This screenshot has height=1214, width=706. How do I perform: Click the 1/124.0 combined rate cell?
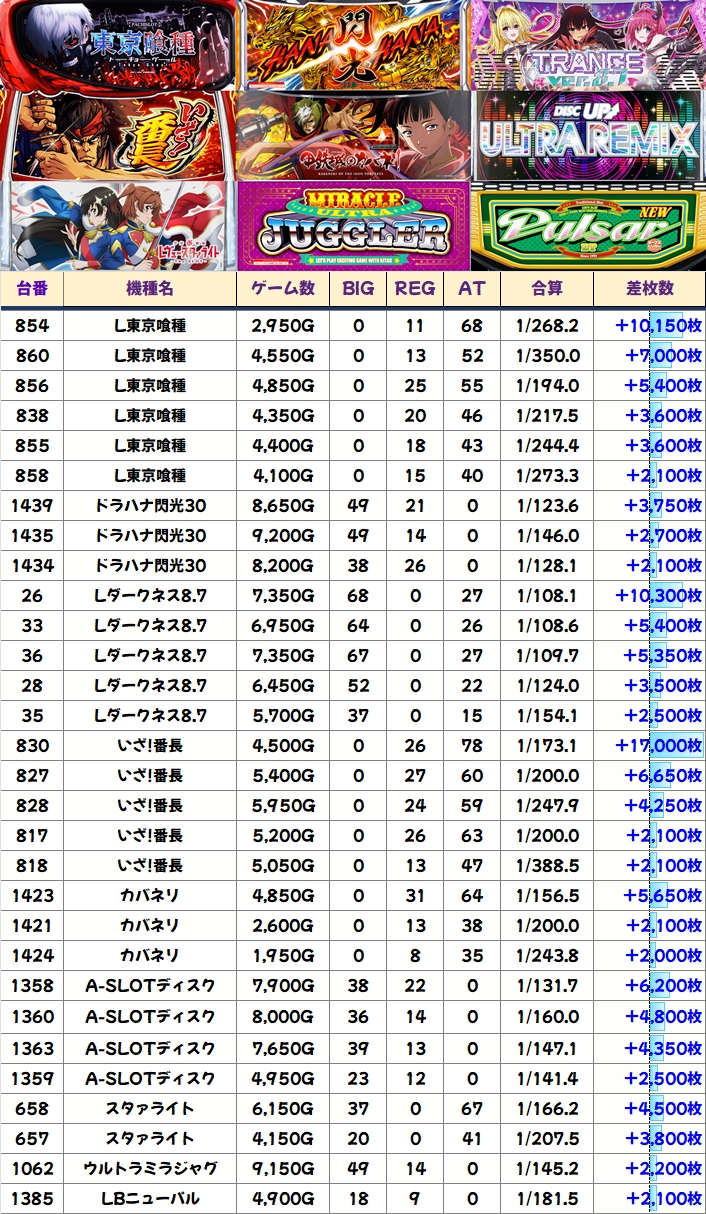click(547, 685)
